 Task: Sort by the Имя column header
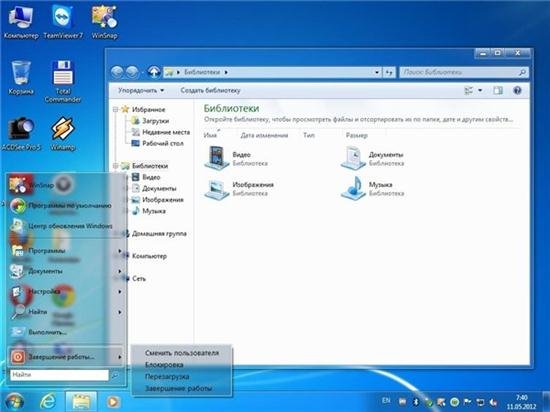pos(210,135)
